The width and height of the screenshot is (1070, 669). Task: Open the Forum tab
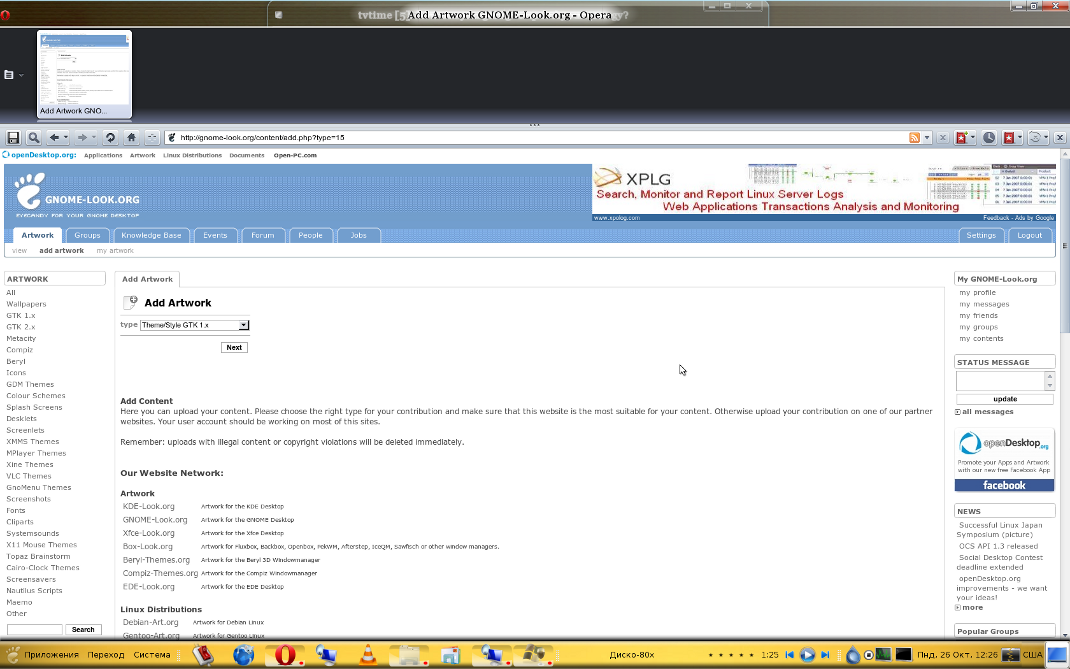pos(263,235)
